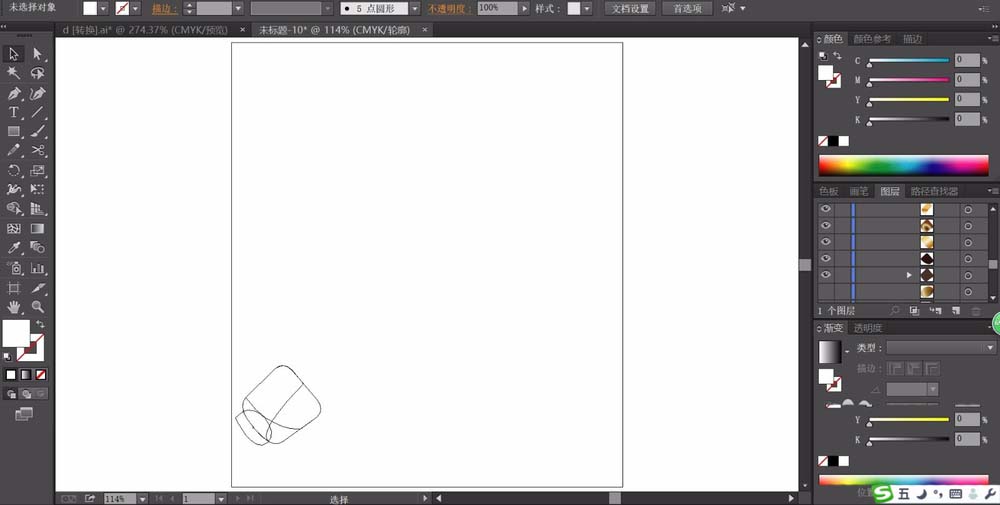
Task: Select the Blend tool
Action: [x=38, y=248]
